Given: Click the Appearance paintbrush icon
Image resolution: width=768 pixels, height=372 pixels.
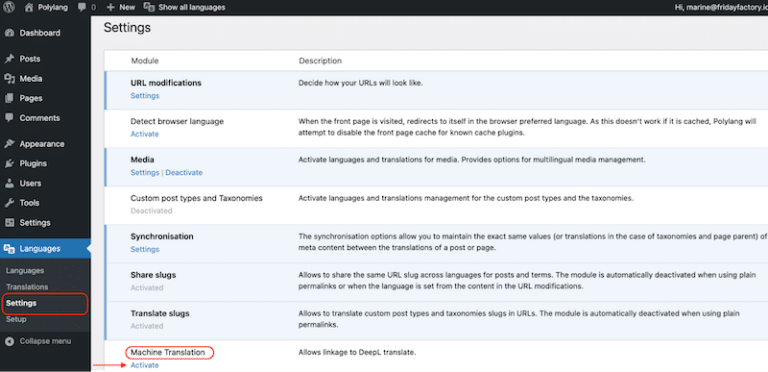Looking at the screenshot, I should click(9, 144).
